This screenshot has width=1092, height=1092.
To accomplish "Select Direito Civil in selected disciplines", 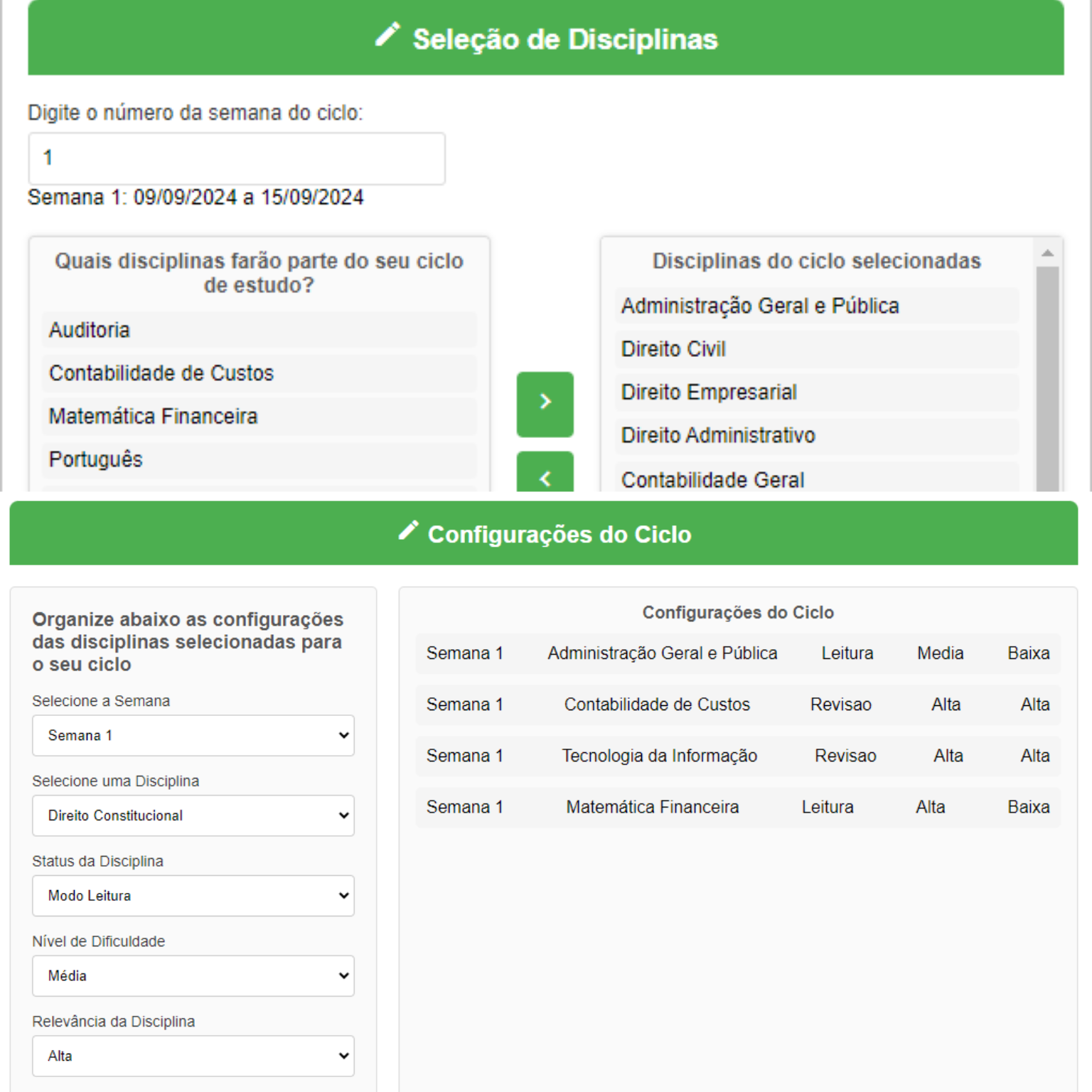I will [x=817, y=349].
